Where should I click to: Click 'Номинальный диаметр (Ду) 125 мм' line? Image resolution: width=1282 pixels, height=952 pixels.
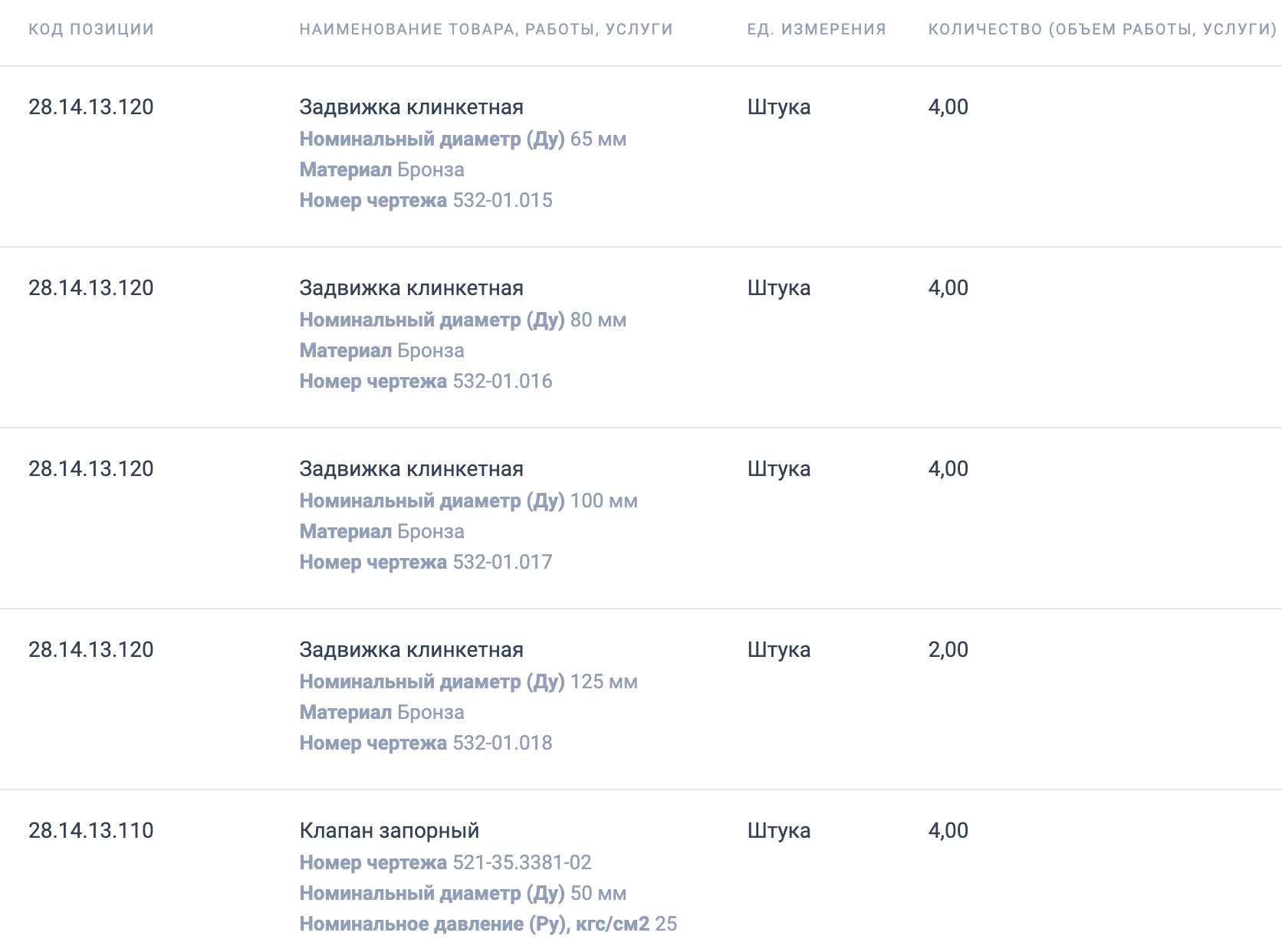[x=468, y=682]
